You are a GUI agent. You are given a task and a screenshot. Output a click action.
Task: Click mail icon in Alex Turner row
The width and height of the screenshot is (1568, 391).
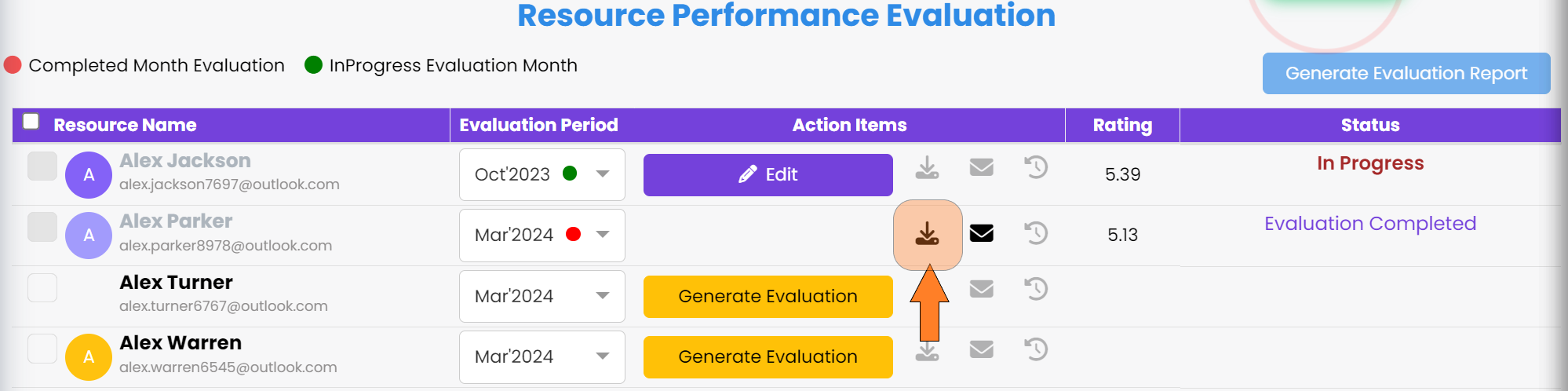(982, 289)
